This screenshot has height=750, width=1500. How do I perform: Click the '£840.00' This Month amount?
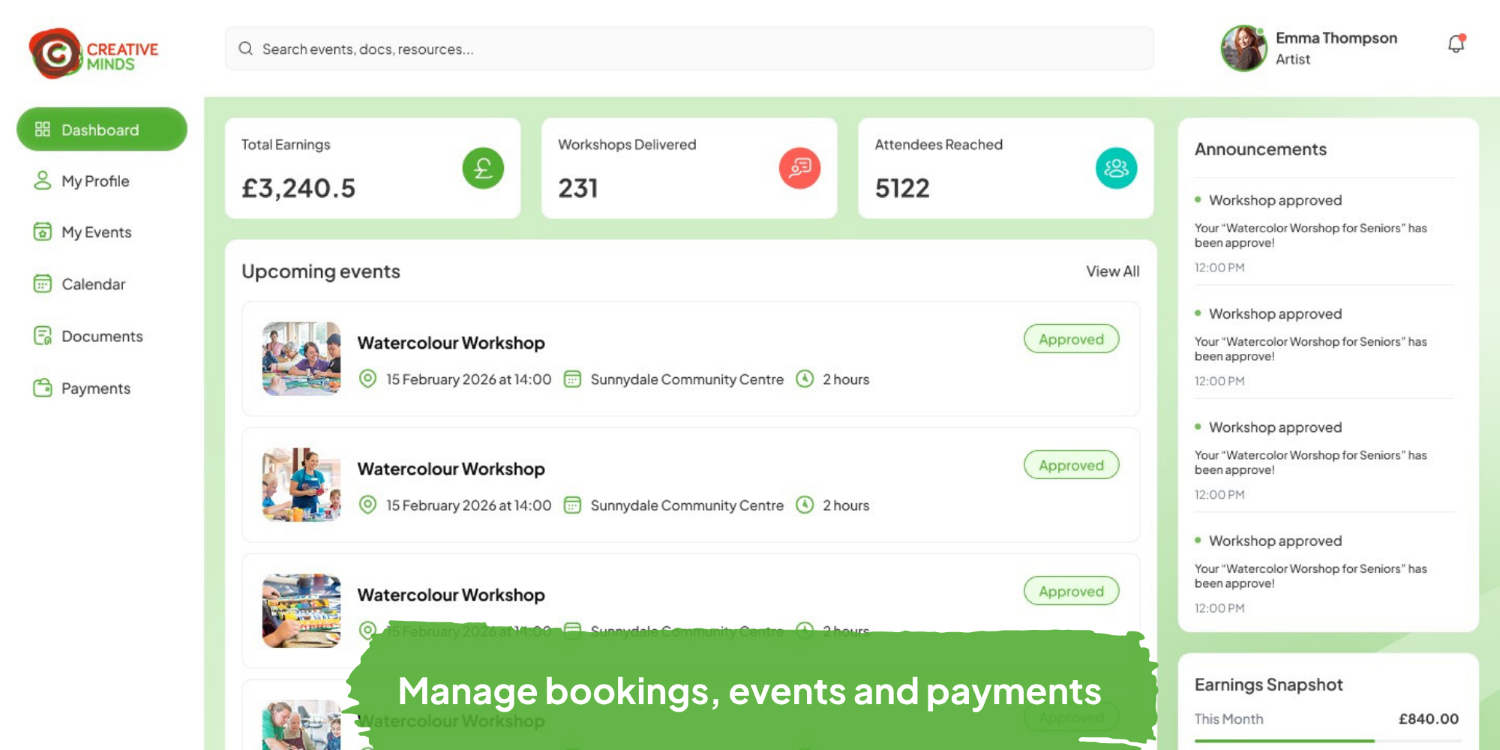(1429, 719)
